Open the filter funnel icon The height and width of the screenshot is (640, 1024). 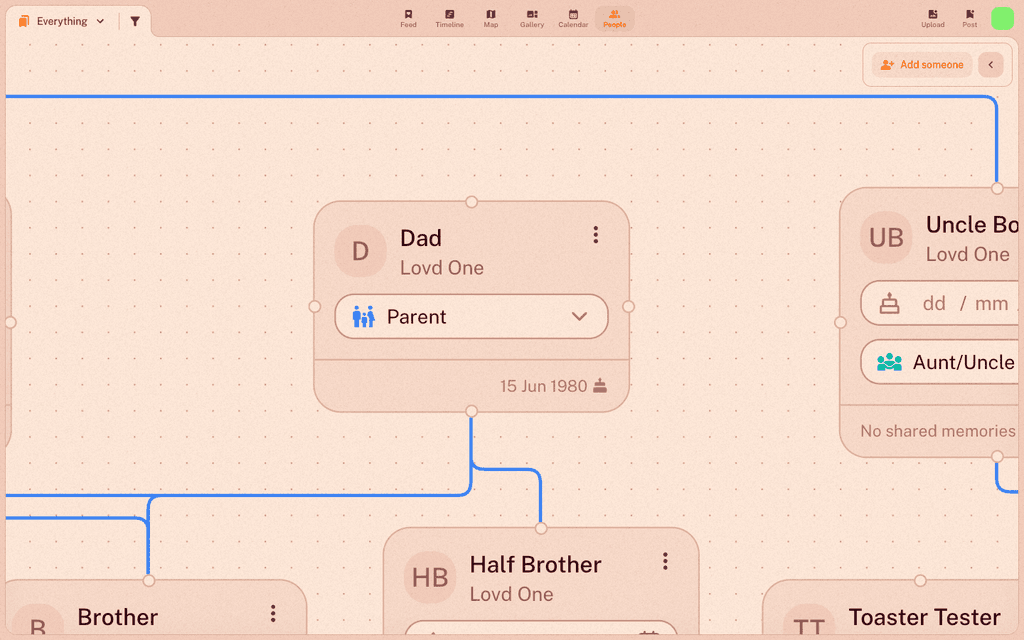[135, 22]
